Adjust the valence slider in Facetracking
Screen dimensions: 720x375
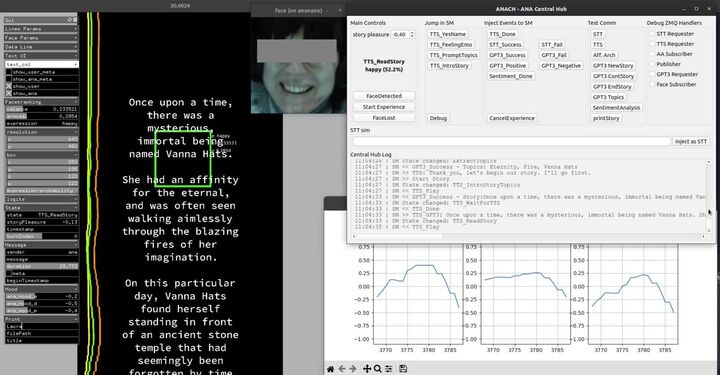click(41, 109)
